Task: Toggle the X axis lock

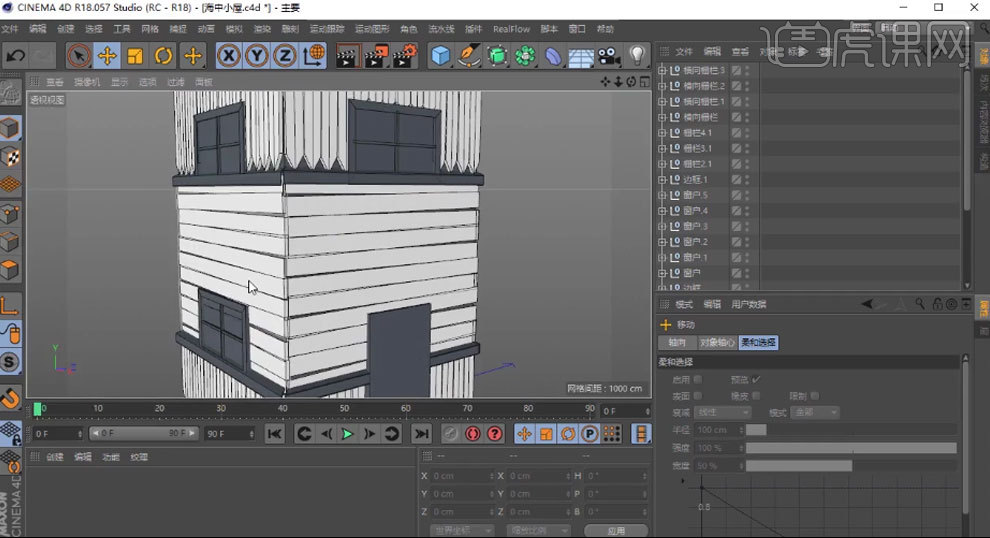Action: [229, 56]
